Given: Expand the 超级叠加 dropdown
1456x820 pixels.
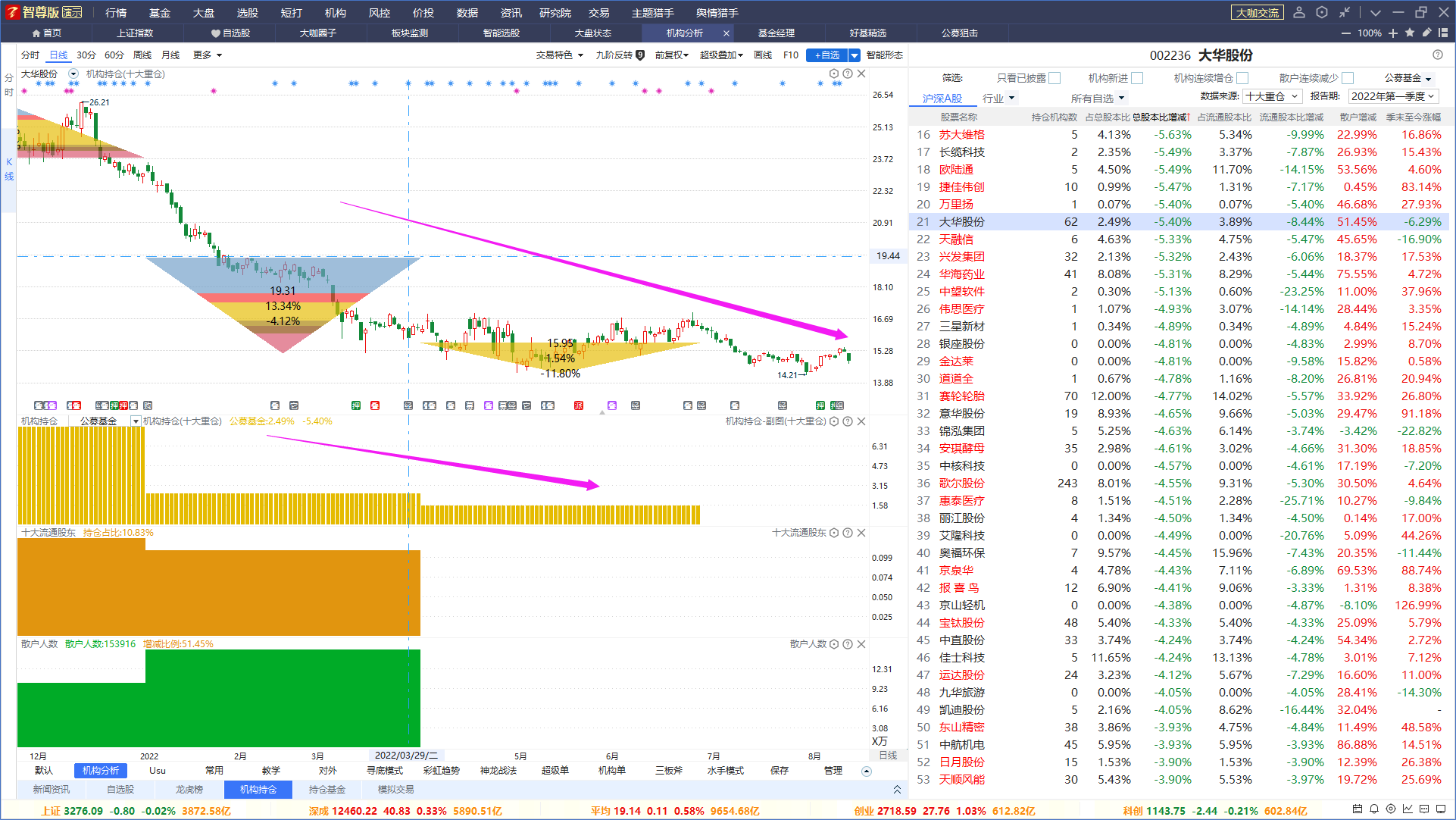Looking at the screenshot, I should (x=720, y=55).
